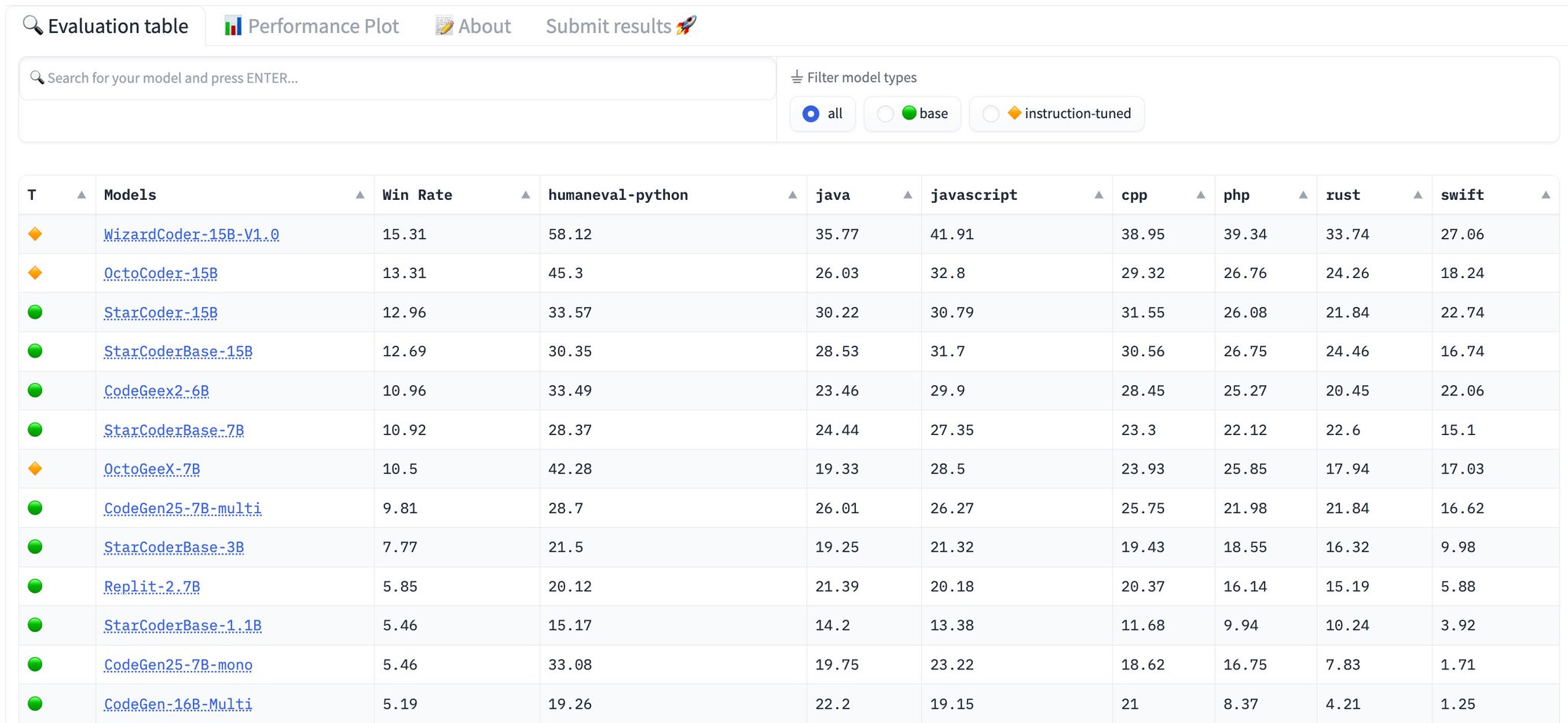Sort by the cpp column arrow
This screenshot has width=1568, height=723.
(1200, 195)
